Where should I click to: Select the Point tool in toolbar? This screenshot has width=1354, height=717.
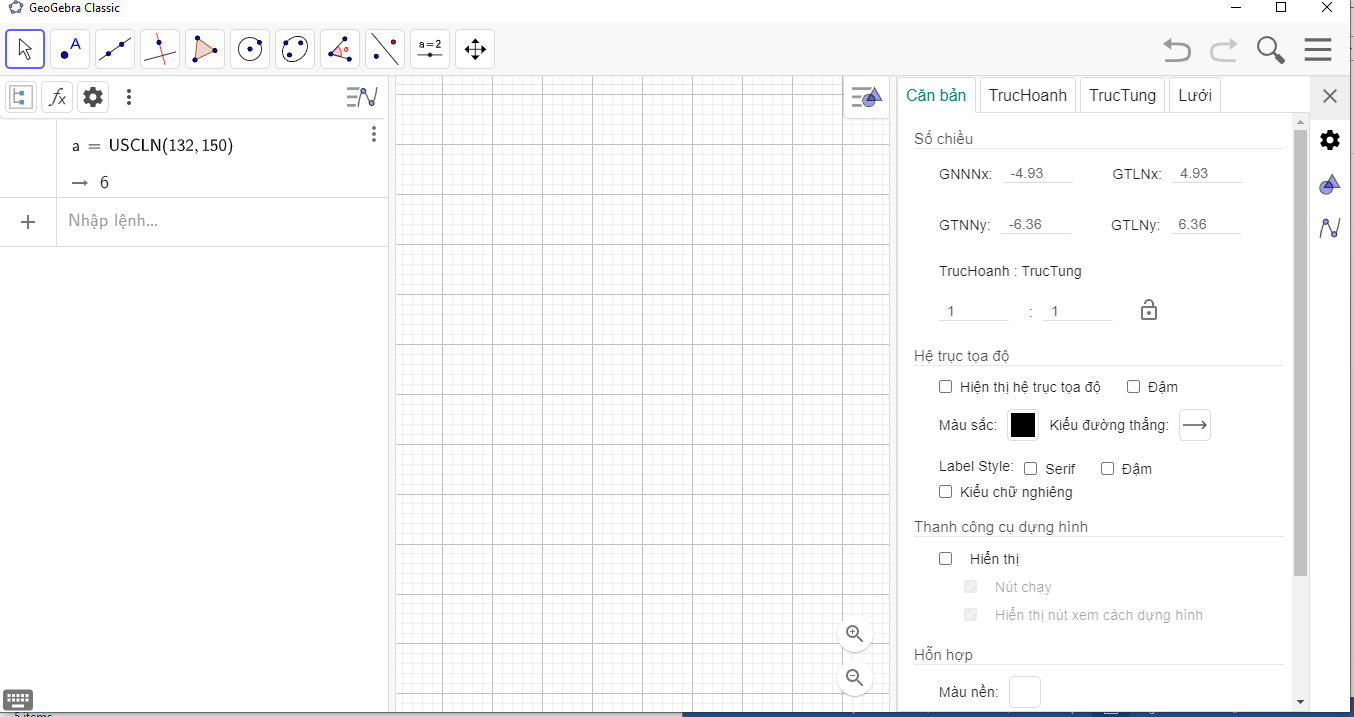tap(70, 49)
